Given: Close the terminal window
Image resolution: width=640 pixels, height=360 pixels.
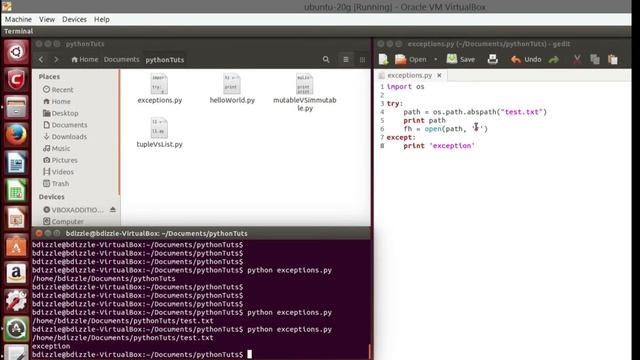Looking at the screenshot, I should tap(39, 233).
